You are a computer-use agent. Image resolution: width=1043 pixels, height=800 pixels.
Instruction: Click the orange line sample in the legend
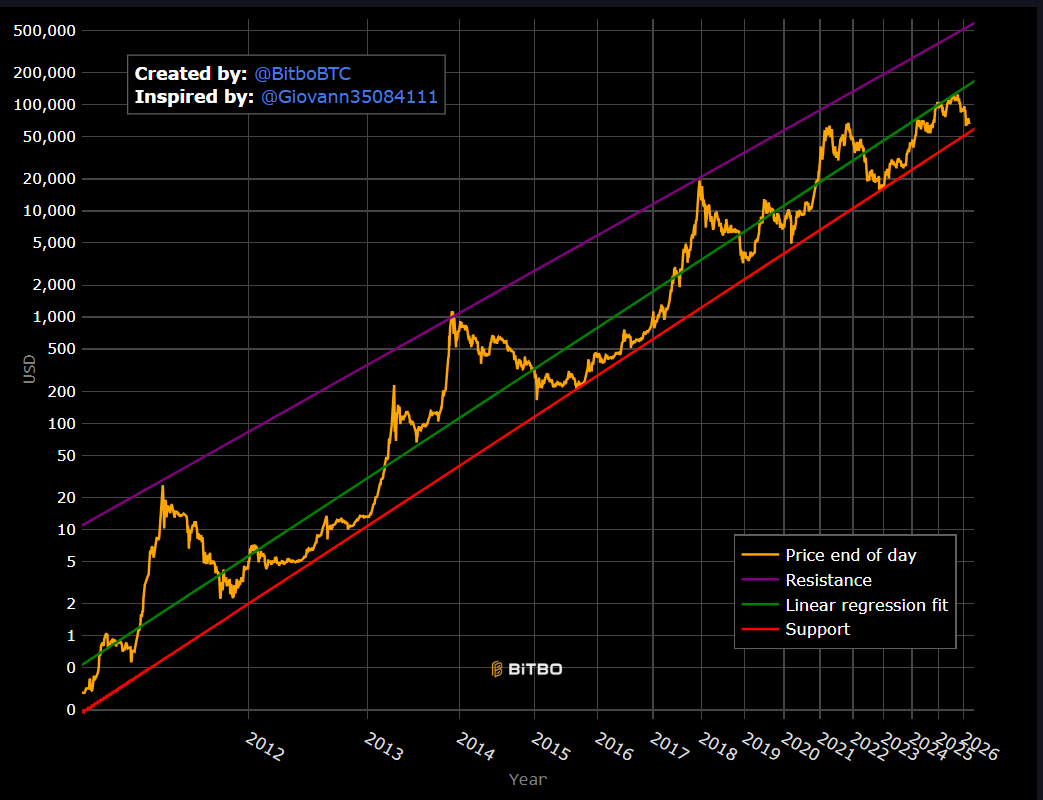coord(759,555)
